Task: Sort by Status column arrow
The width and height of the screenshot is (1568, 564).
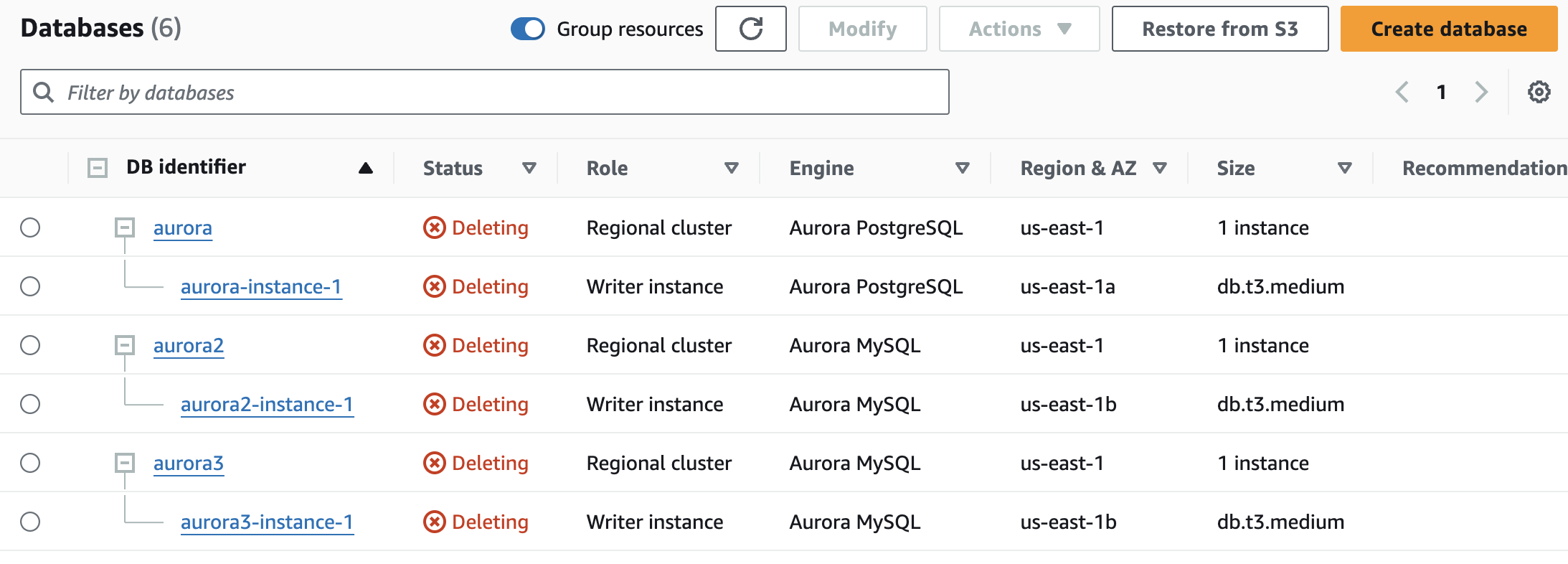Action: [x=529, y=168]
